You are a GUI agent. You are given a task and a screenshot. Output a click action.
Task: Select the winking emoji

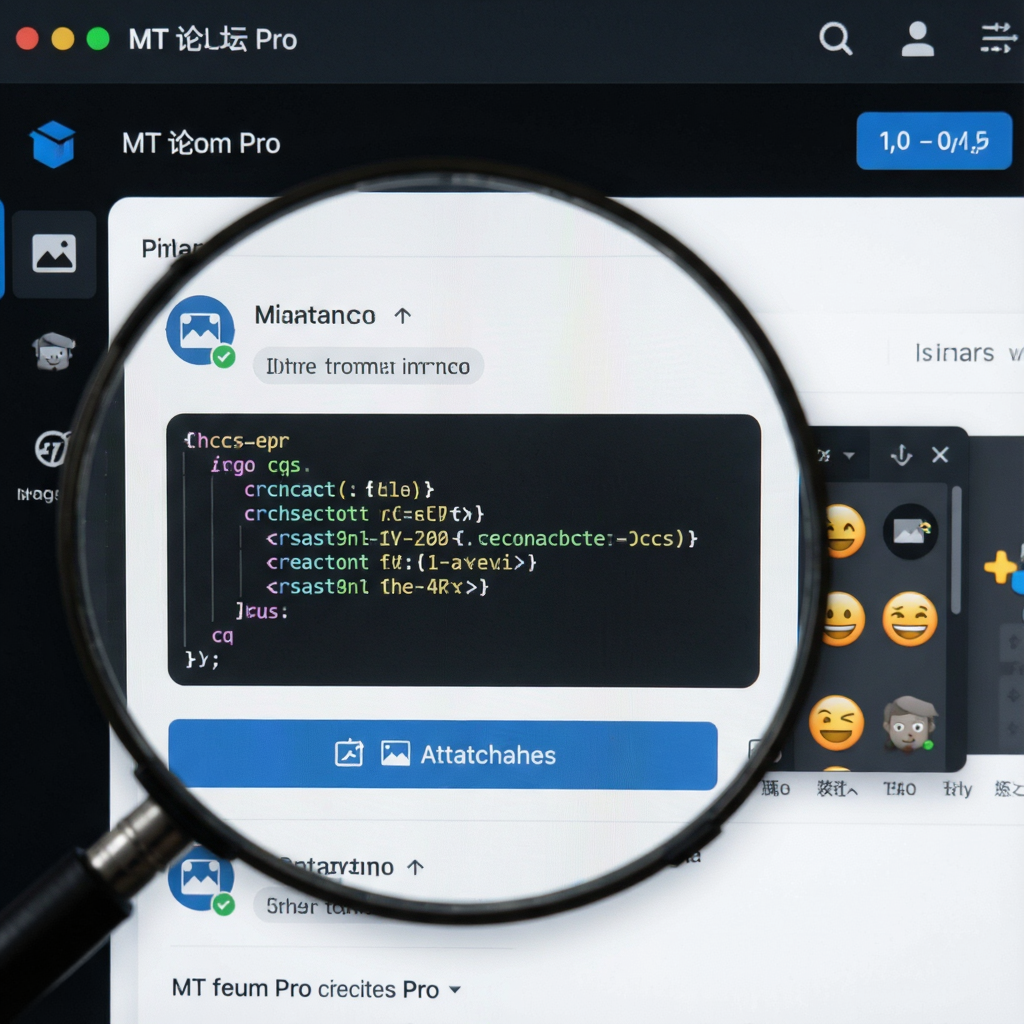[x=836, y=722]
